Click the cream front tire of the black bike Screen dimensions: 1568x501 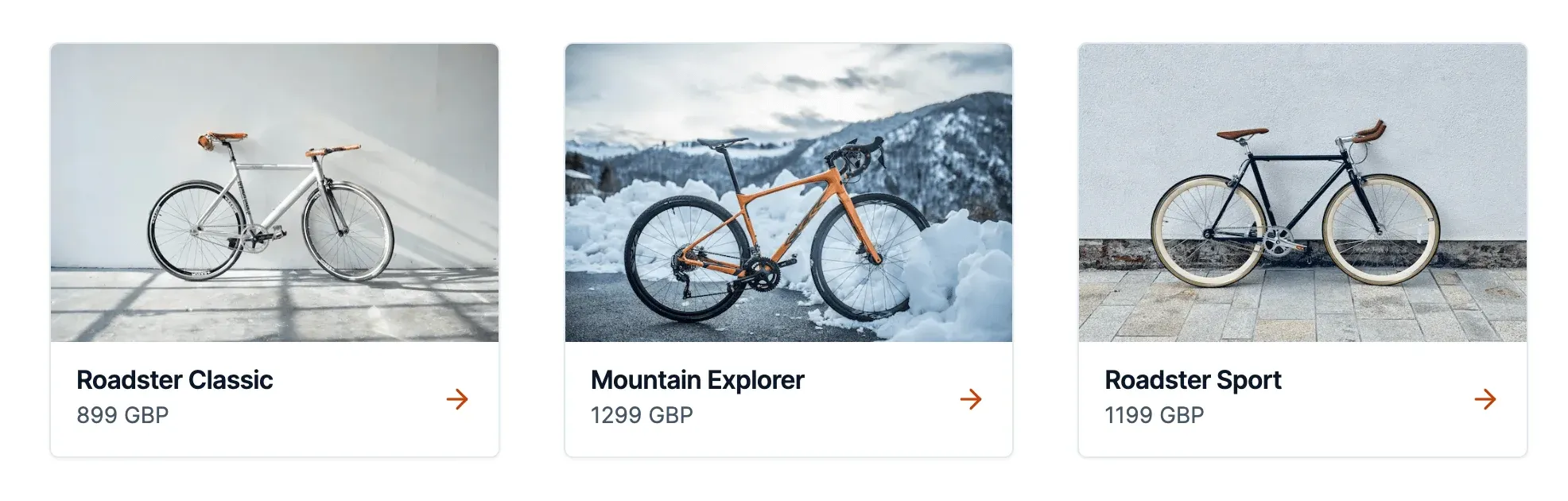click(x=1381, y=229)
